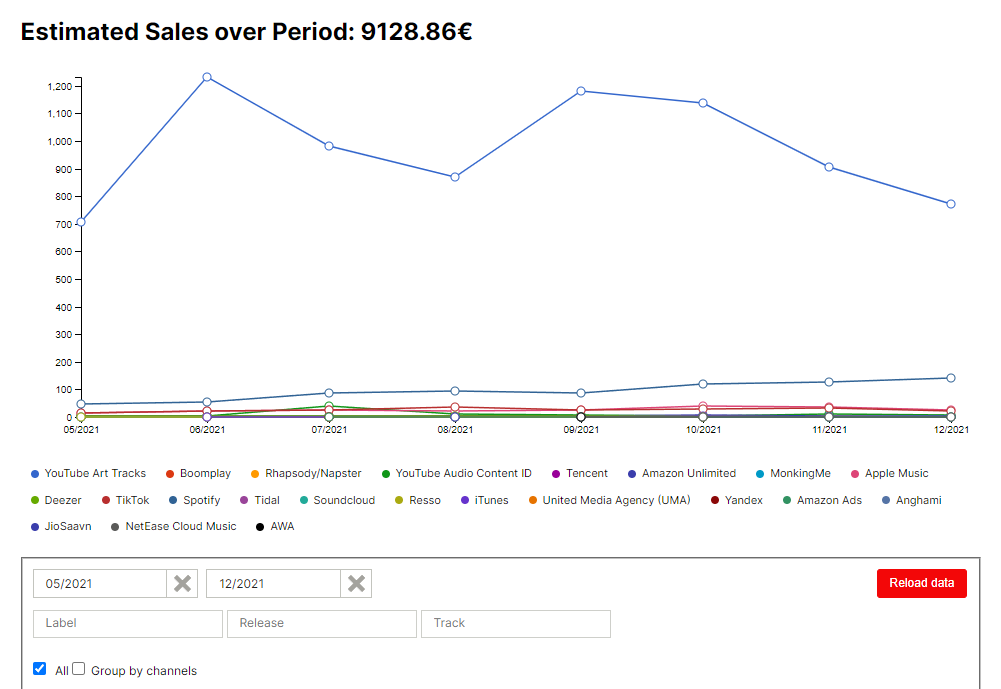Screen dimensions: 1001x689
Task: Select the TikTok legend label
Action: tap(132, 500)
